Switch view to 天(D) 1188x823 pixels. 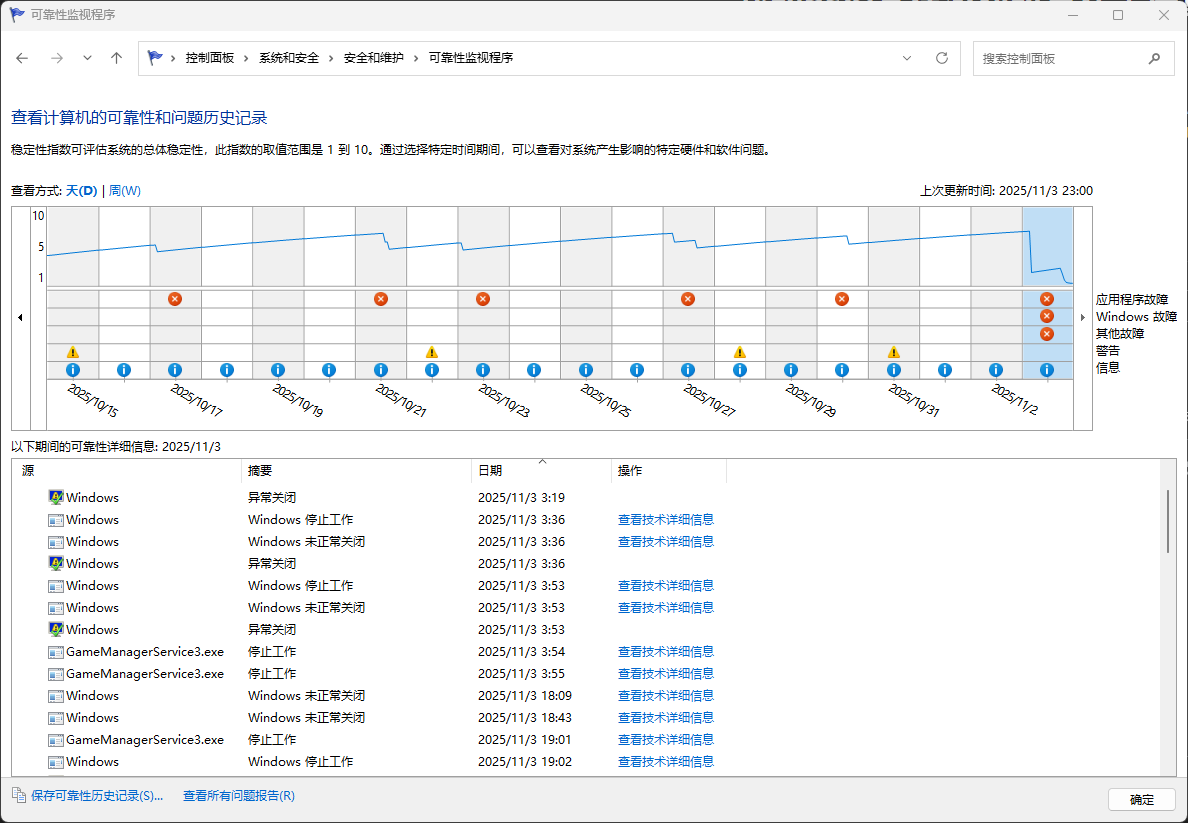click(81, 191)
